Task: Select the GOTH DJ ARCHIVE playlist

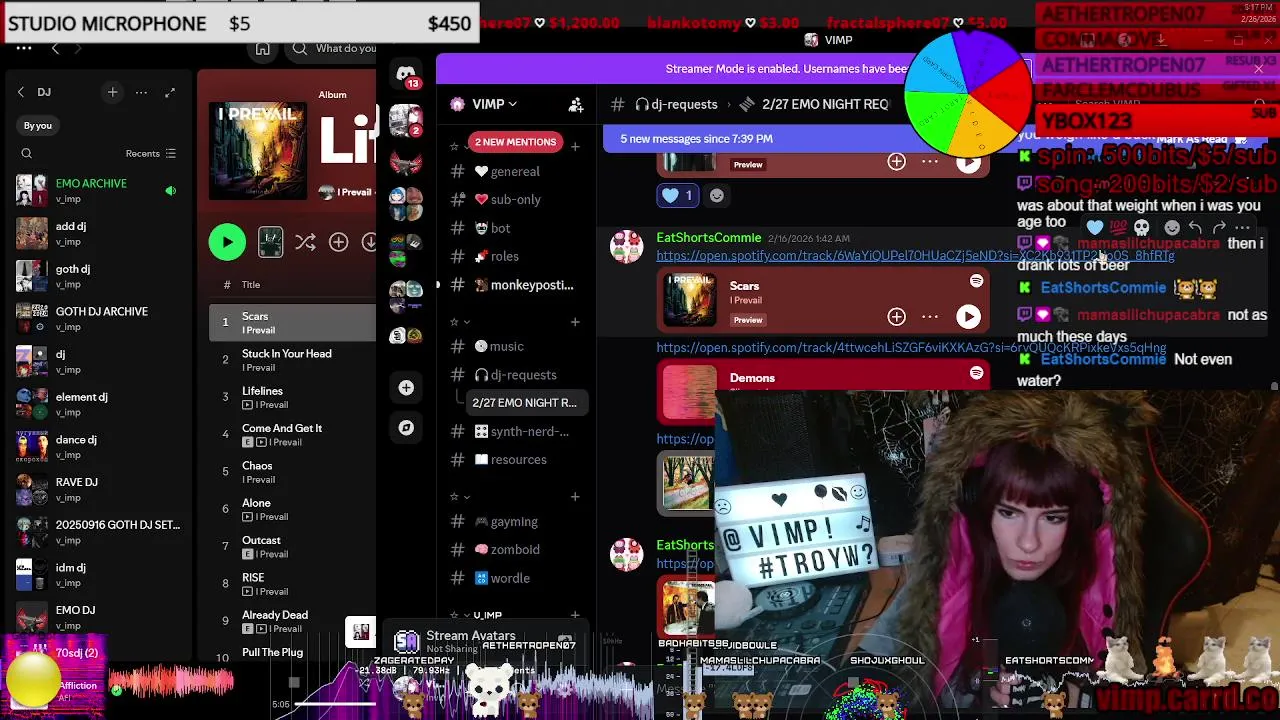Action: [98, 318]
